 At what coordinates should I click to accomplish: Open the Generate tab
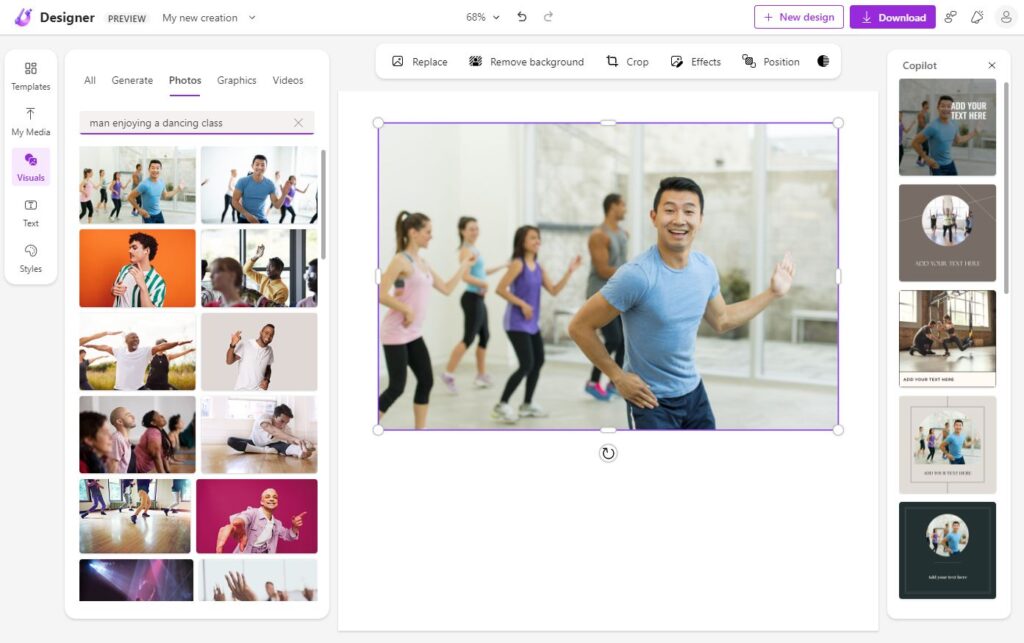tap(133, 80)
